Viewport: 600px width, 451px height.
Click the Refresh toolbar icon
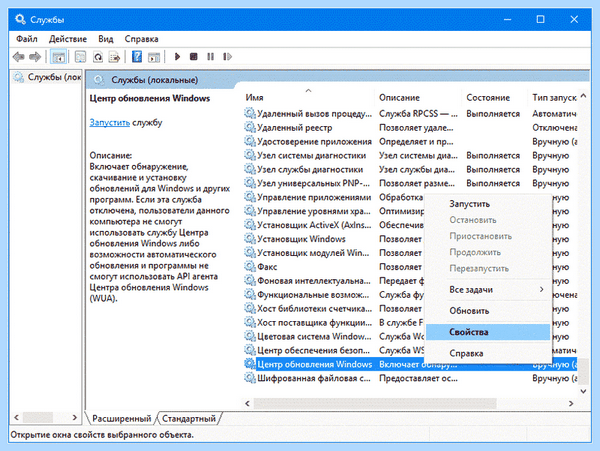98,57
